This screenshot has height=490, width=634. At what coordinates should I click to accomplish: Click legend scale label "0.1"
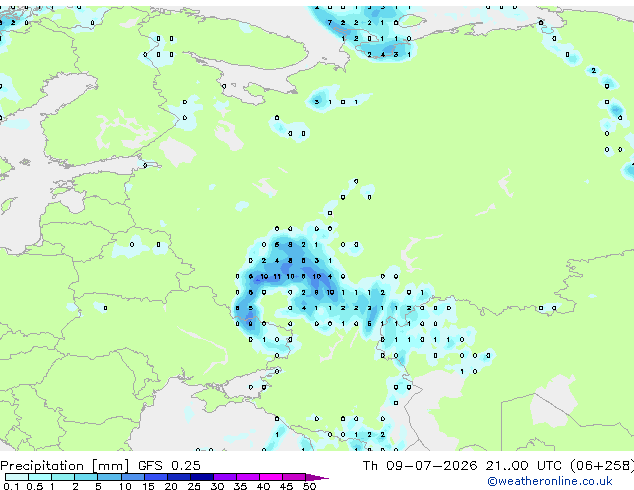(11, 486)
